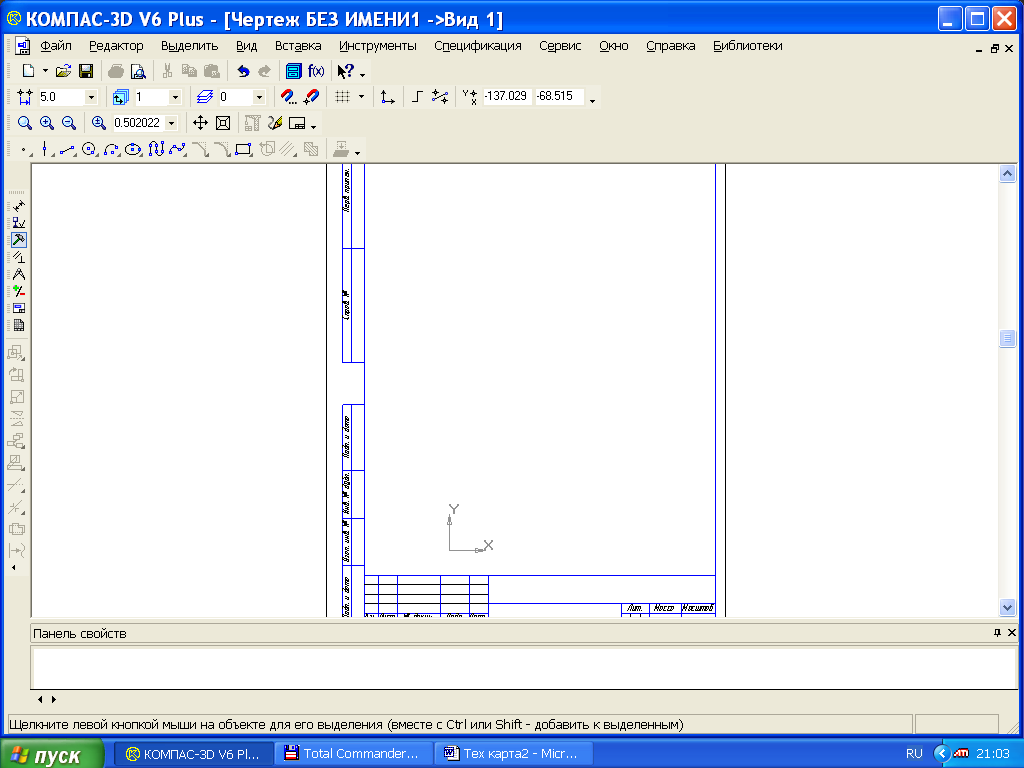Click the show all fit-to-window icon
This screenshot has height=768, width=1024.
[223, 123]
